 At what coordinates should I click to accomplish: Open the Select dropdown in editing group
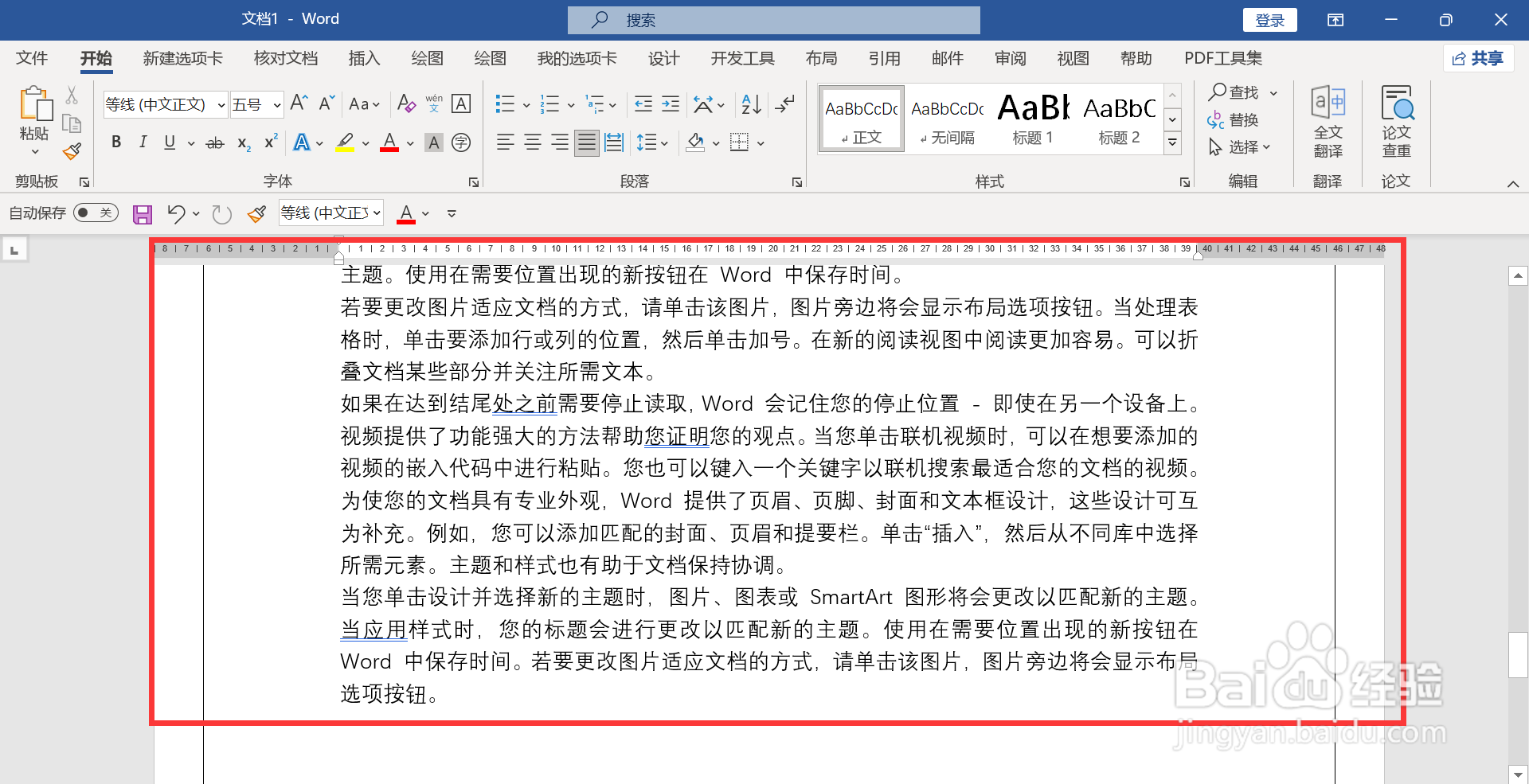[1239, 147]
